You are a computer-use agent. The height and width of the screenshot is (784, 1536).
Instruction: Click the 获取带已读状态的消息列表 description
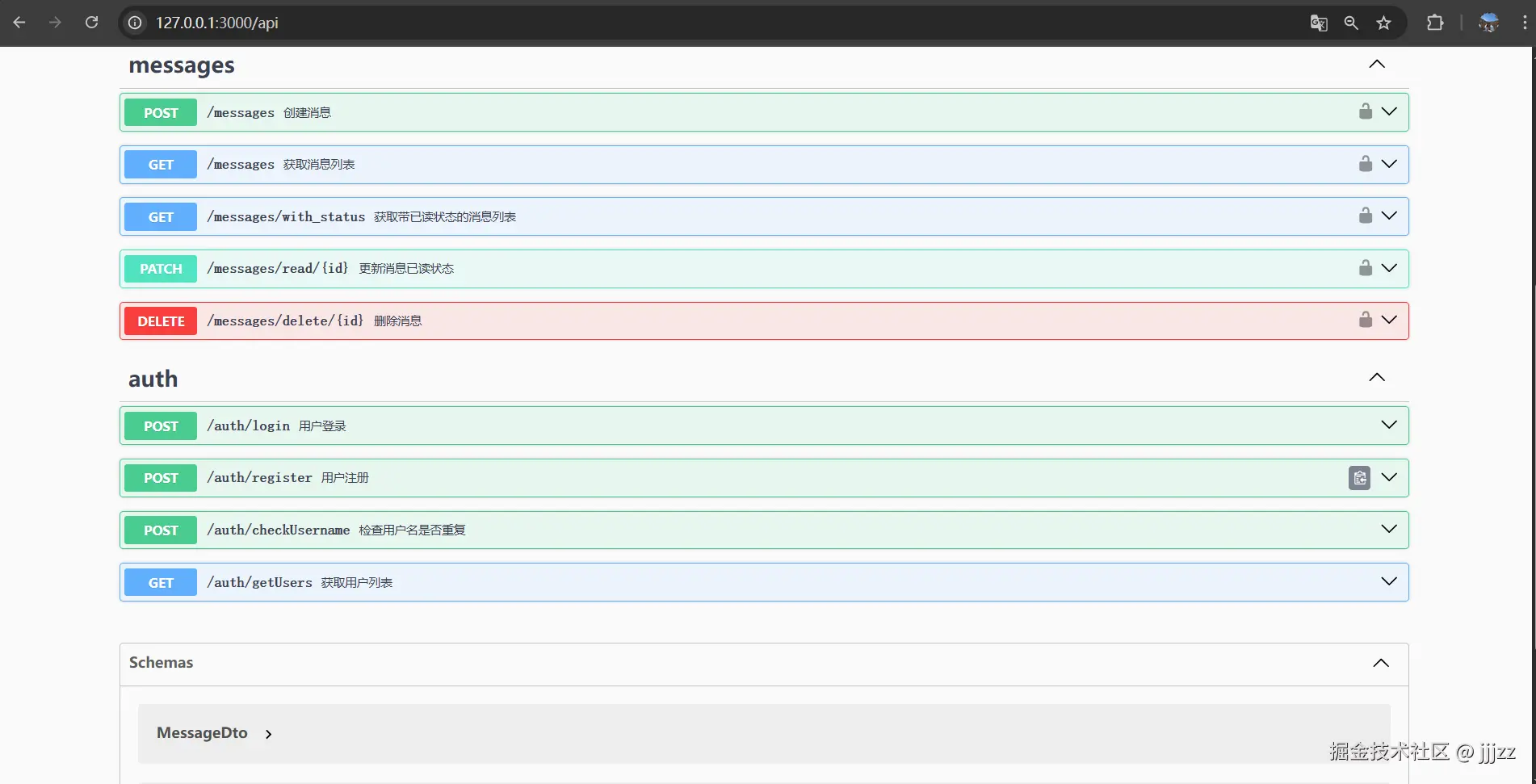(445, 217)
